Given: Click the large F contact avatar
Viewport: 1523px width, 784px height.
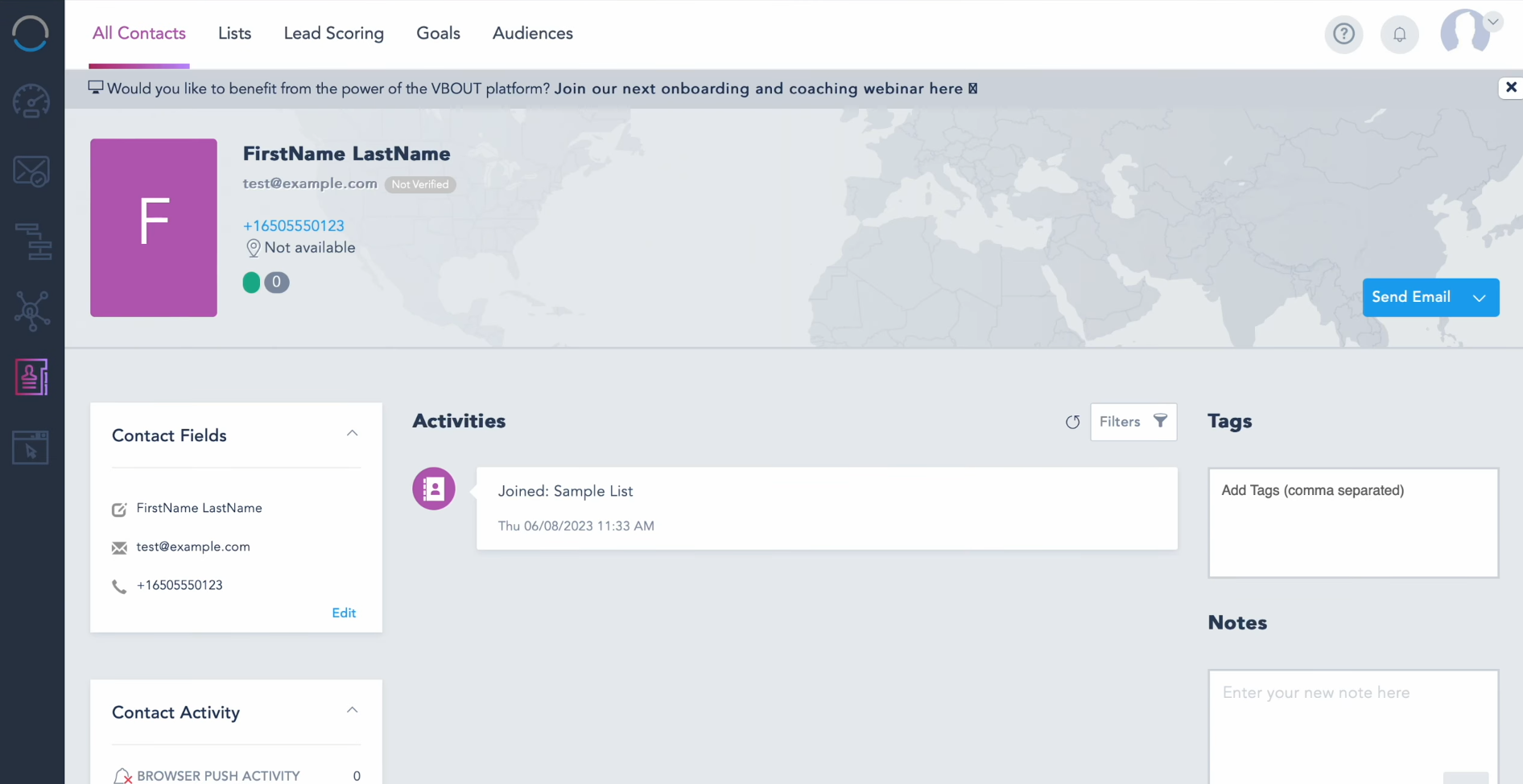Looking at the screenshot, I should [x=154, y=228].
